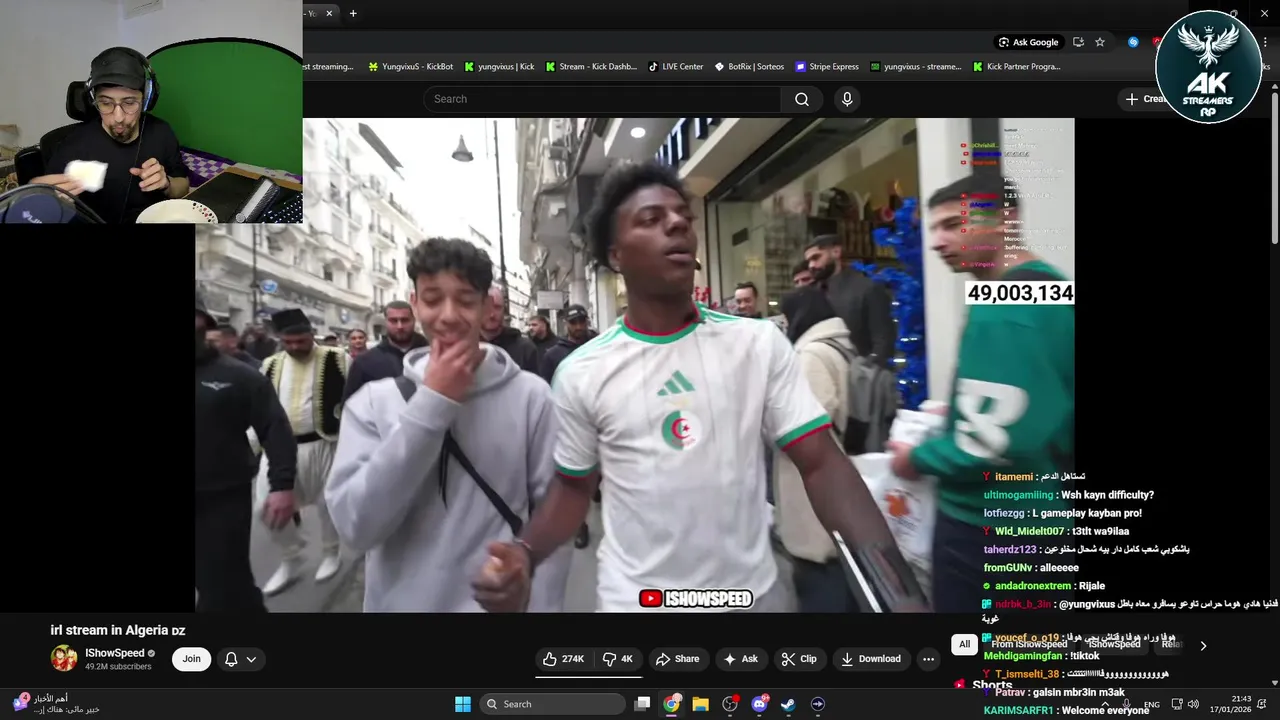The width and height of the screenshot is (1280, 720).
Task: Close the current browser tab
Action: (x=329, y=13)
